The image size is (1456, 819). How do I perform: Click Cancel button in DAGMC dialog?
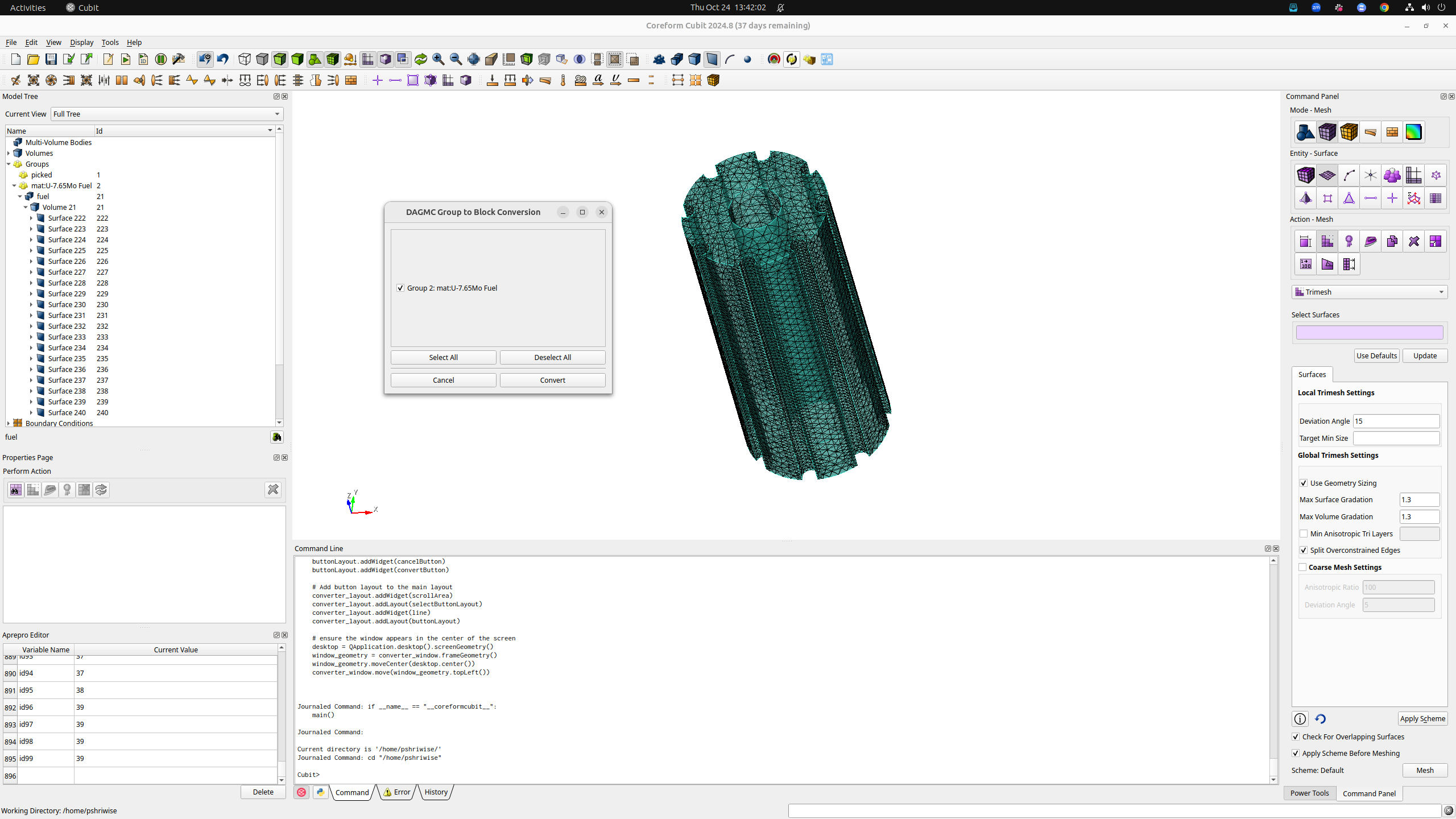point(443,380)
